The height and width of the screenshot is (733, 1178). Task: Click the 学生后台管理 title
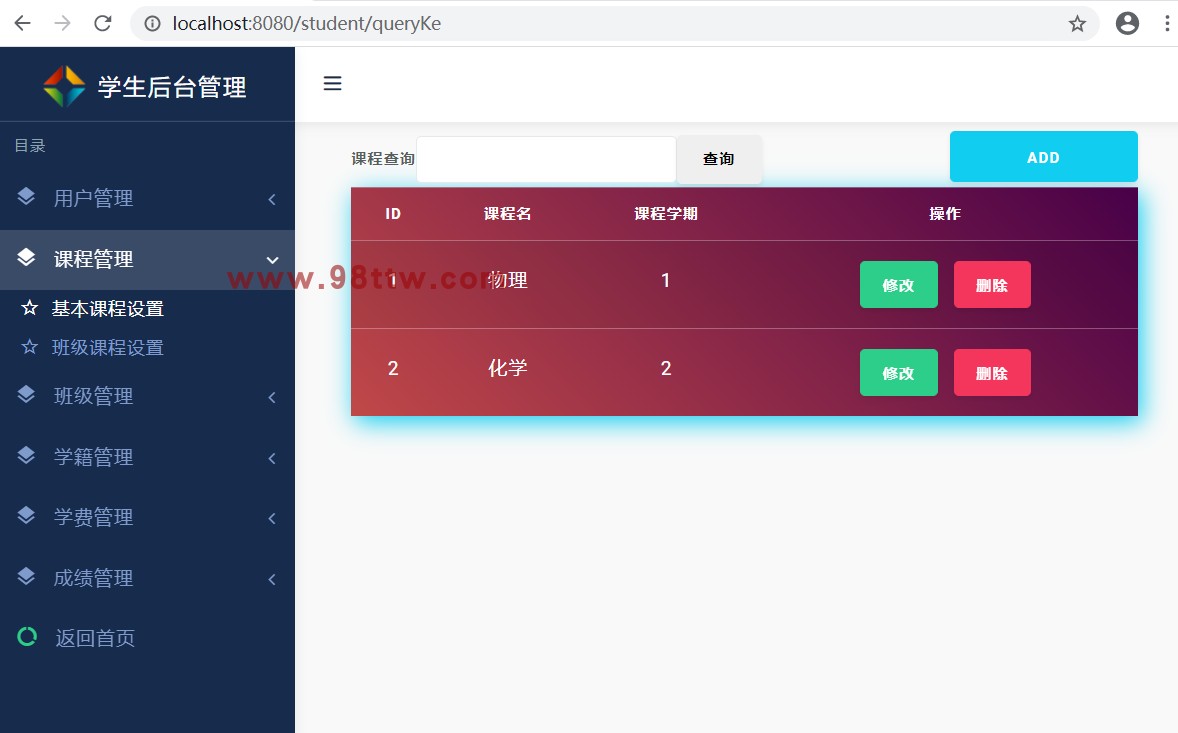click(x=172, y=87)
